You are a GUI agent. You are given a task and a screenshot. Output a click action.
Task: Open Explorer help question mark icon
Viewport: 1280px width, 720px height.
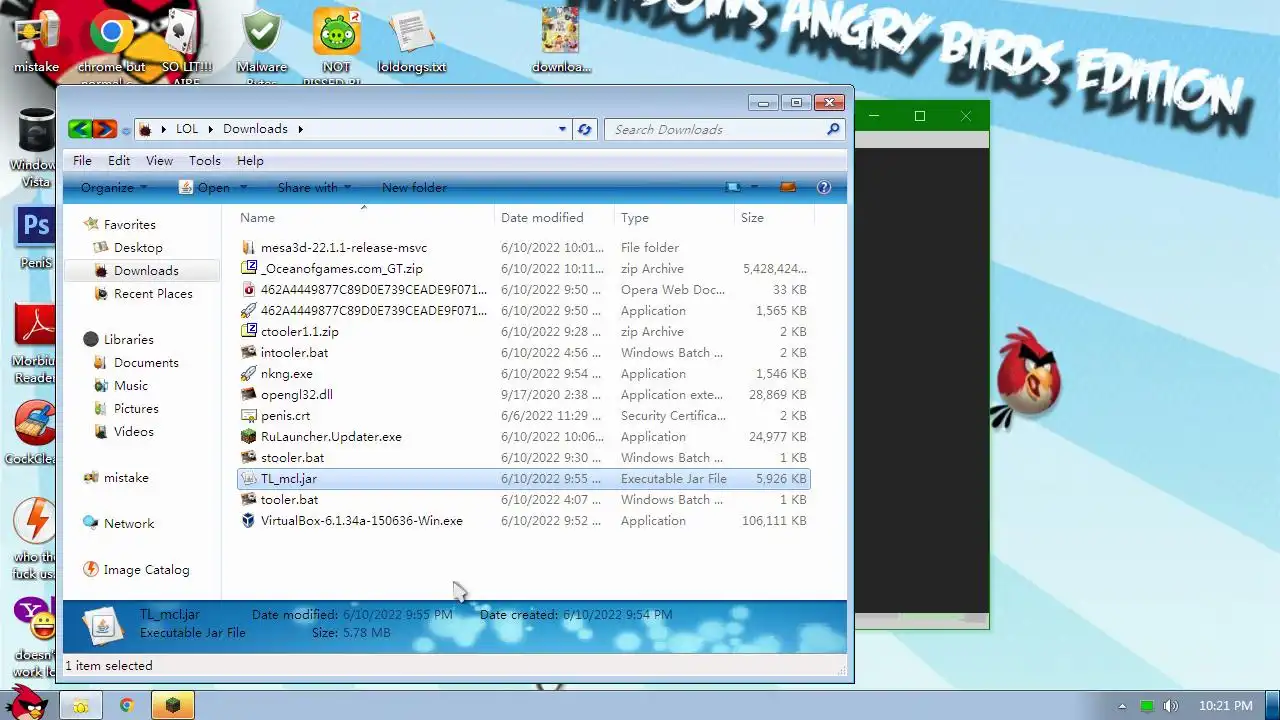[x=824, y=187]
